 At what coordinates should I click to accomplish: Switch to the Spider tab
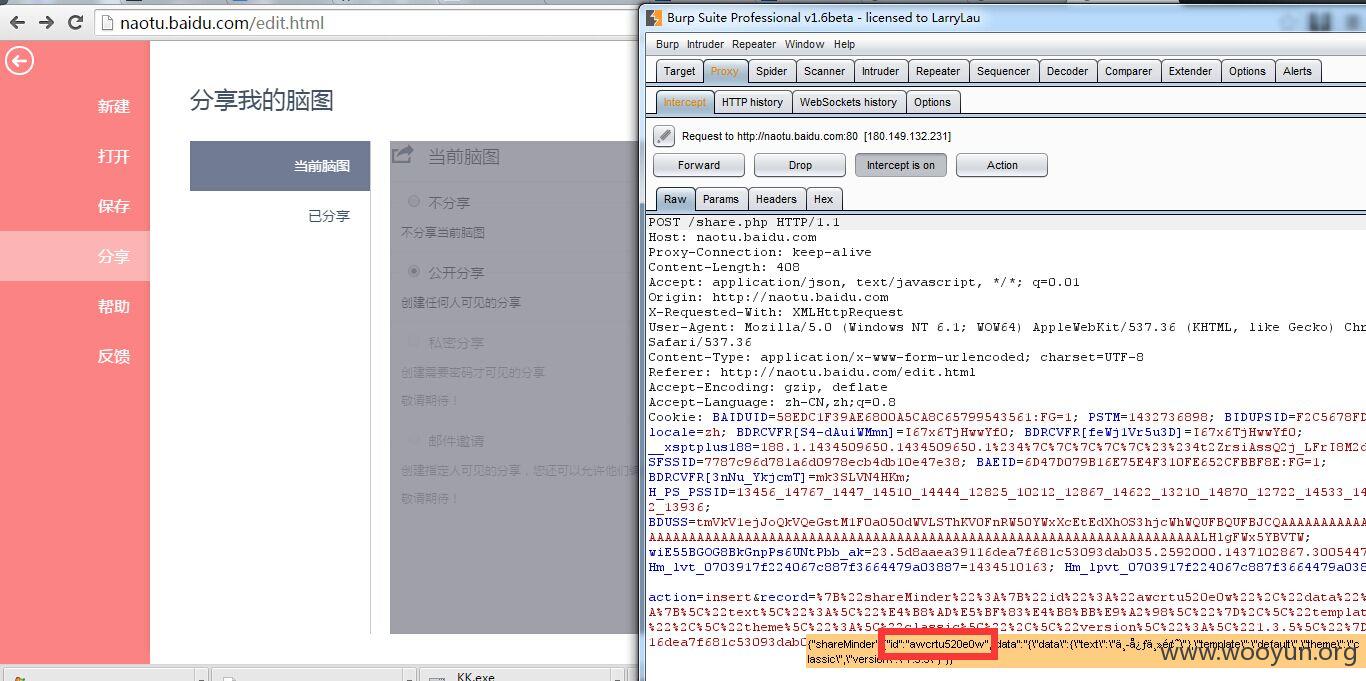(x=771, y=71)
